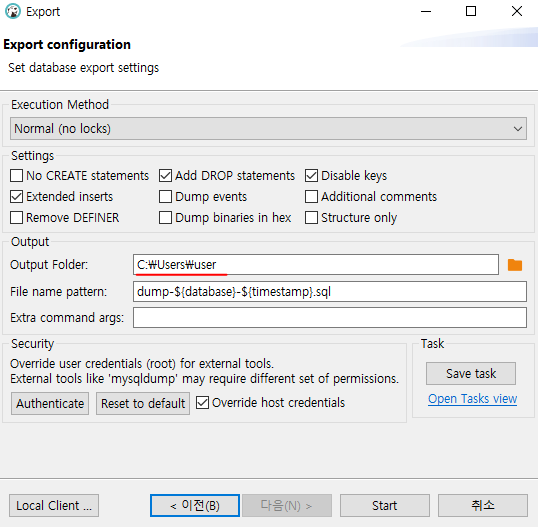Screen dimensions: 538x527
Task: Click the Local Client button
Action: tap(54, 505)
